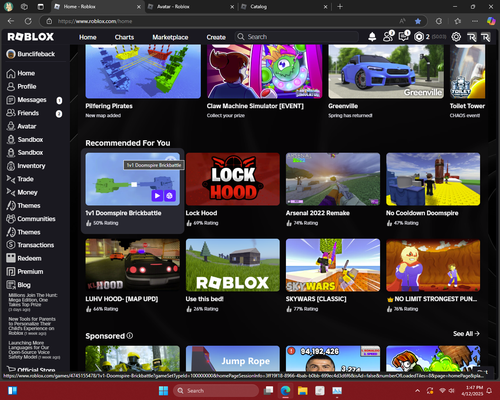The height and width of the screenshot is (400, 500).
Task: Switch to the Avatar - Roblox tab
Action: pos(190,7)
